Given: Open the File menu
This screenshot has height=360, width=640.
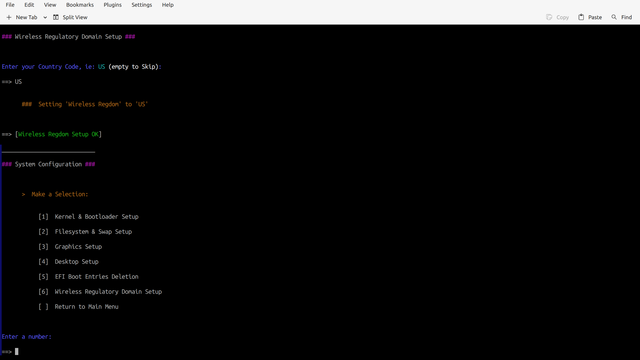Looking at the screenshot, I should pyautogui.click(x=10, y=5).
